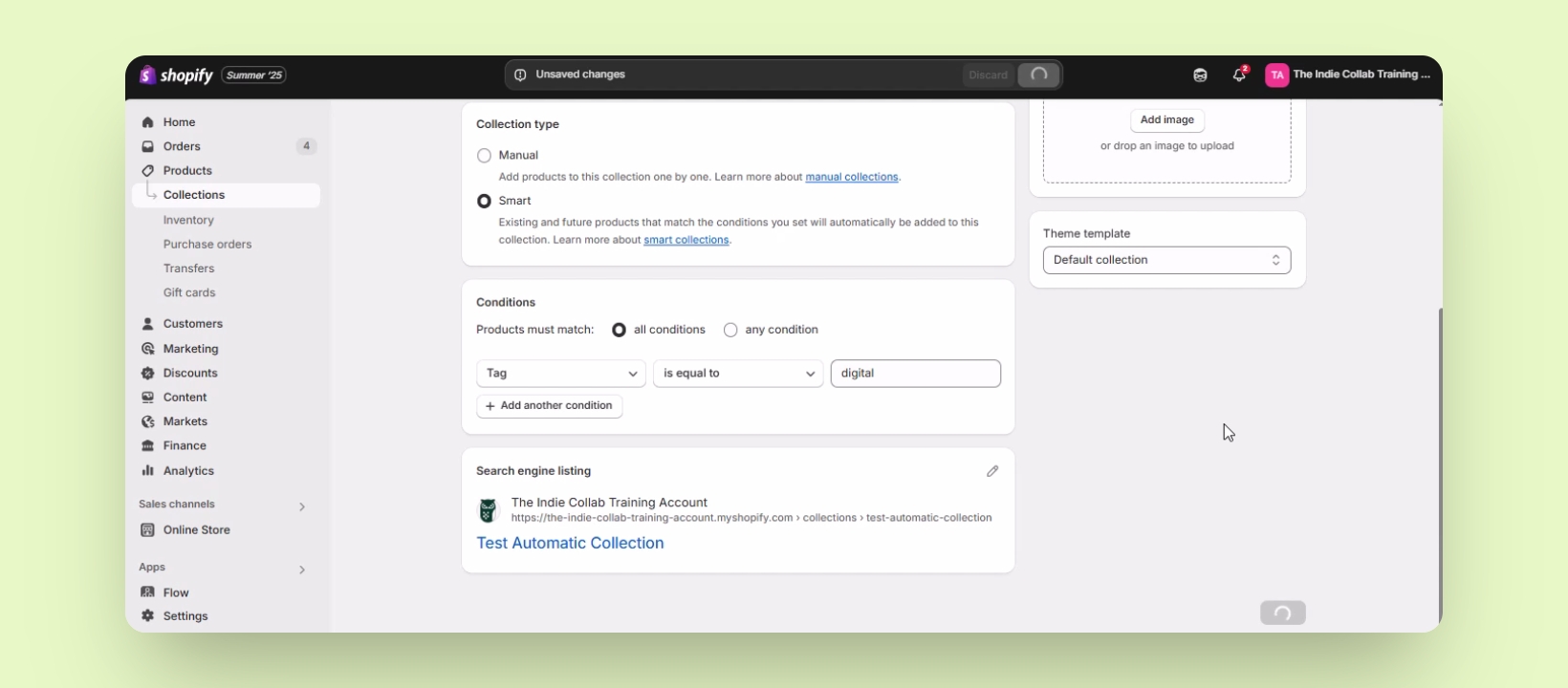1568x688 pixels.
Task: Click the Settings gear icon
Action: coord(147,616)
